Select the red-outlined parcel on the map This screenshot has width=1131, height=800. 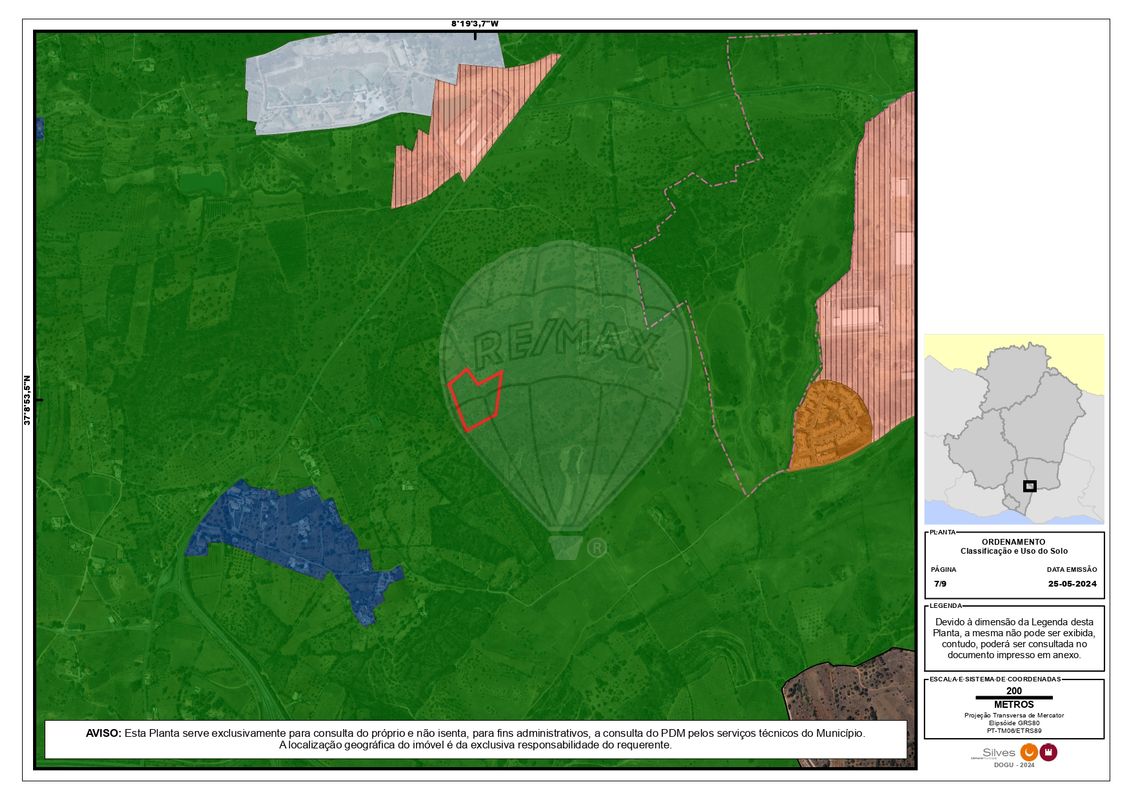[x=475, y=399]
